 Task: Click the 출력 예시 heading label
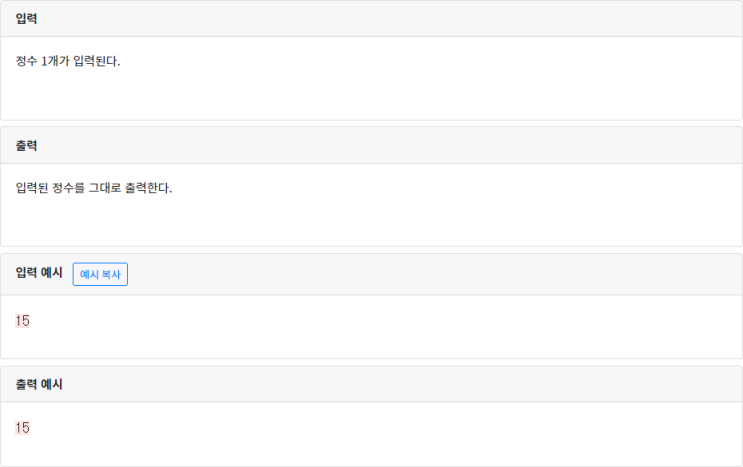point(39,384)
